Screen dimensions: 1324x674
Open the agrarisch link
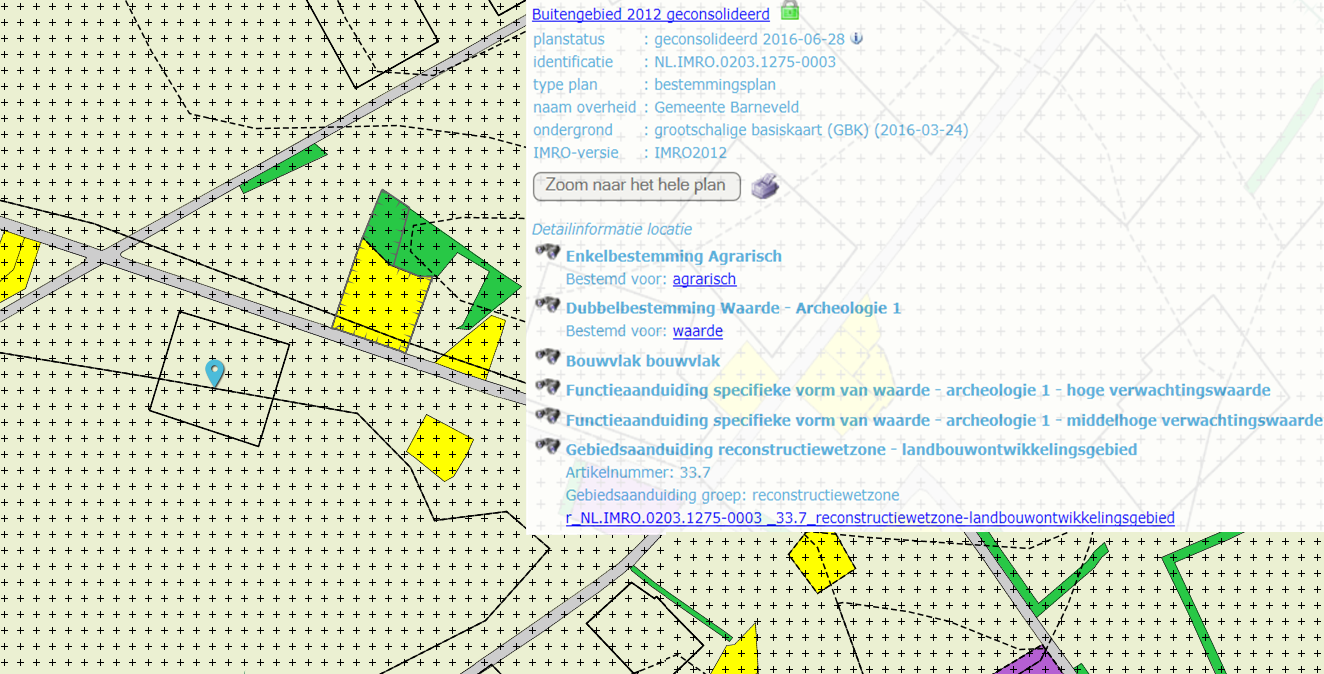click(x=704, y=279)
